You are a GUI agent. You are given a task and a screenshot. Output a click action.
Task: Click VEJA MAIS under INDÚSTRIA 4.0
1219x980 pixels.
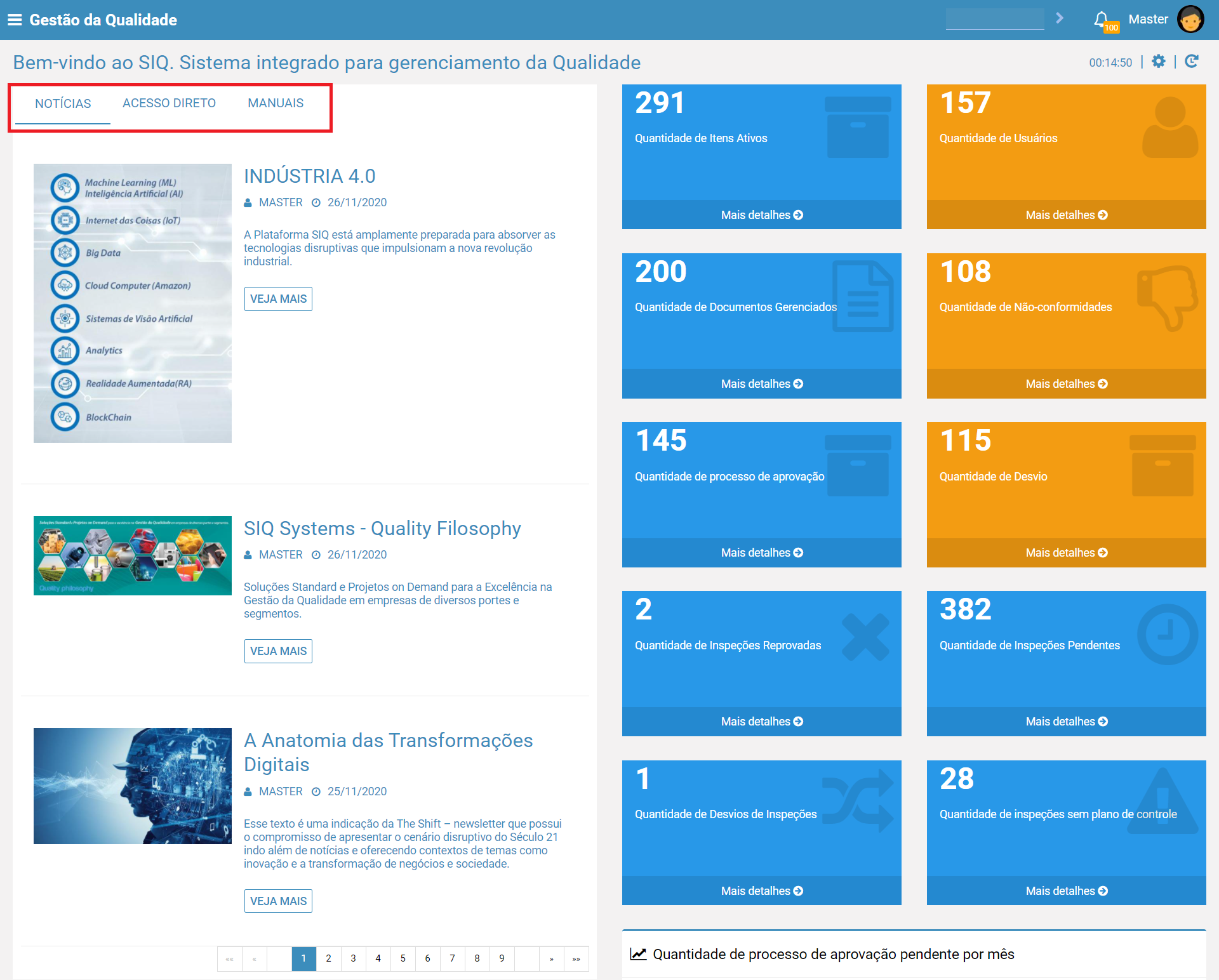[278, 299]
